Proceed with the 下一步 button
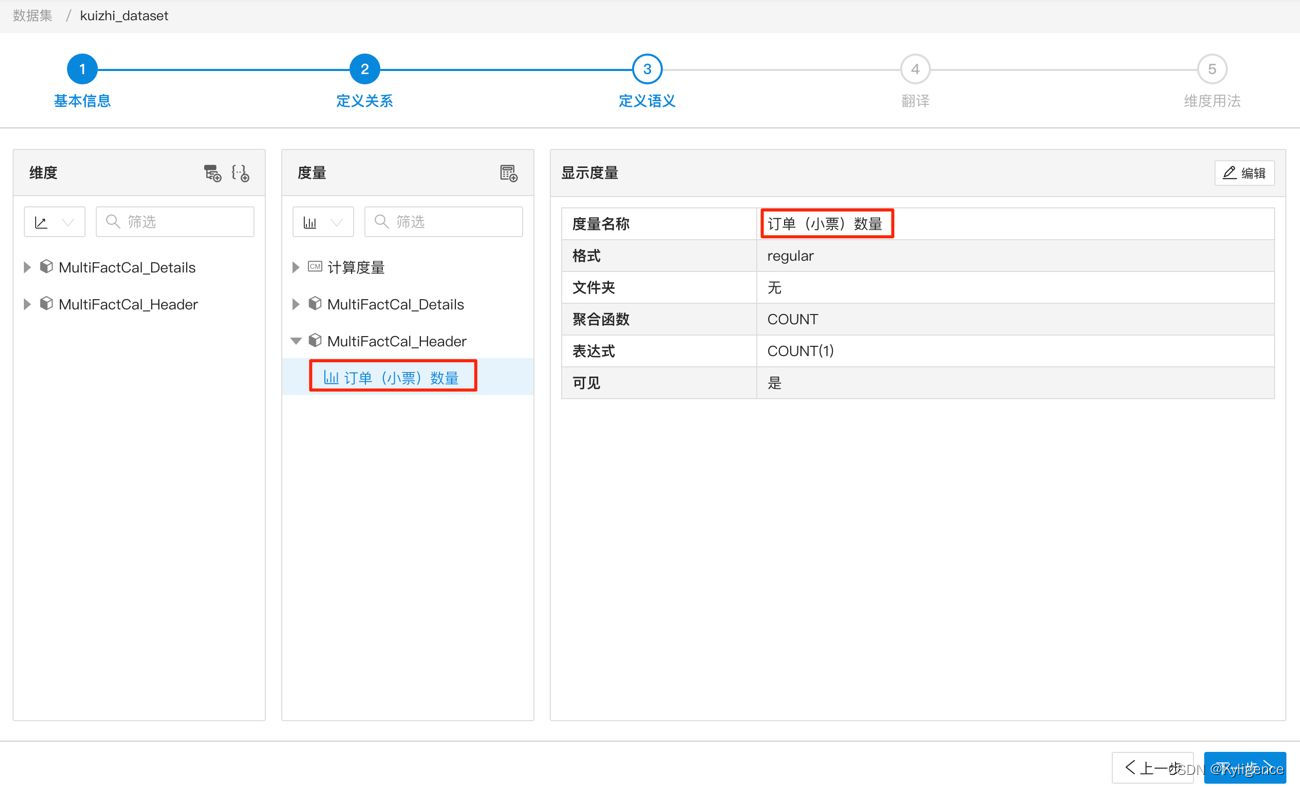1300x787 pixels. (x=1245, y=768)
